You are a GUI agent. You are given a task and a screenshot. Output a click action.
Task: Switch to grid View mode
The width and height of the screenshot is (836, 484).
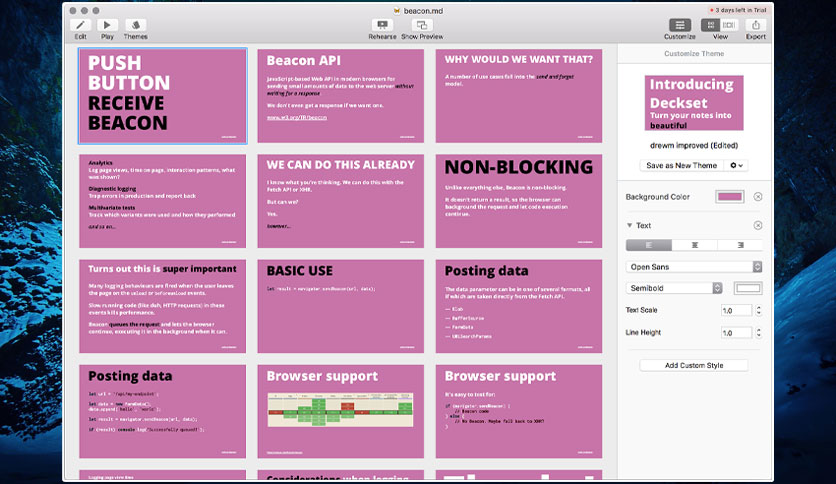[710, 25]
